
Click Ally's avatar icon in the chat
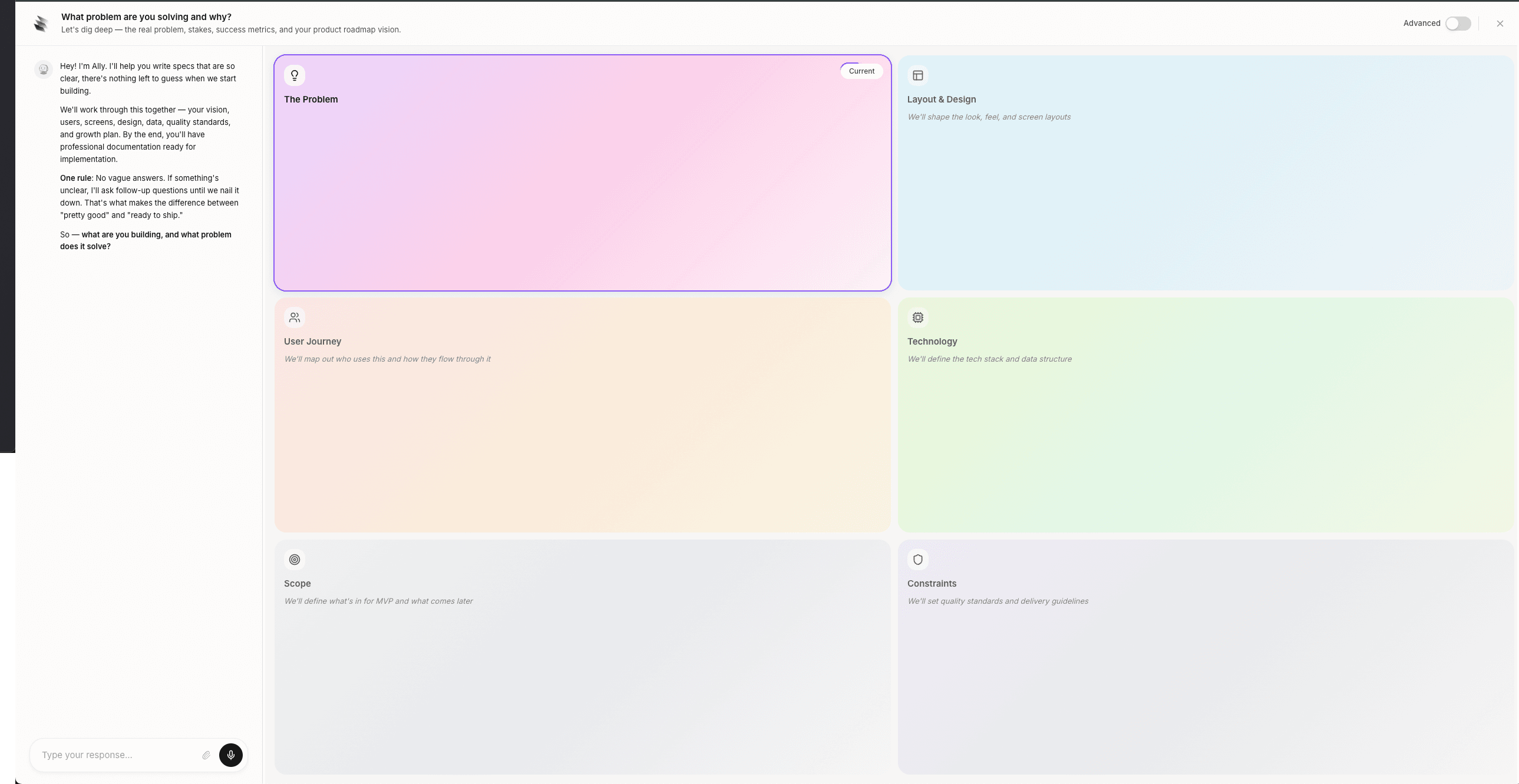tap(44, 70)
